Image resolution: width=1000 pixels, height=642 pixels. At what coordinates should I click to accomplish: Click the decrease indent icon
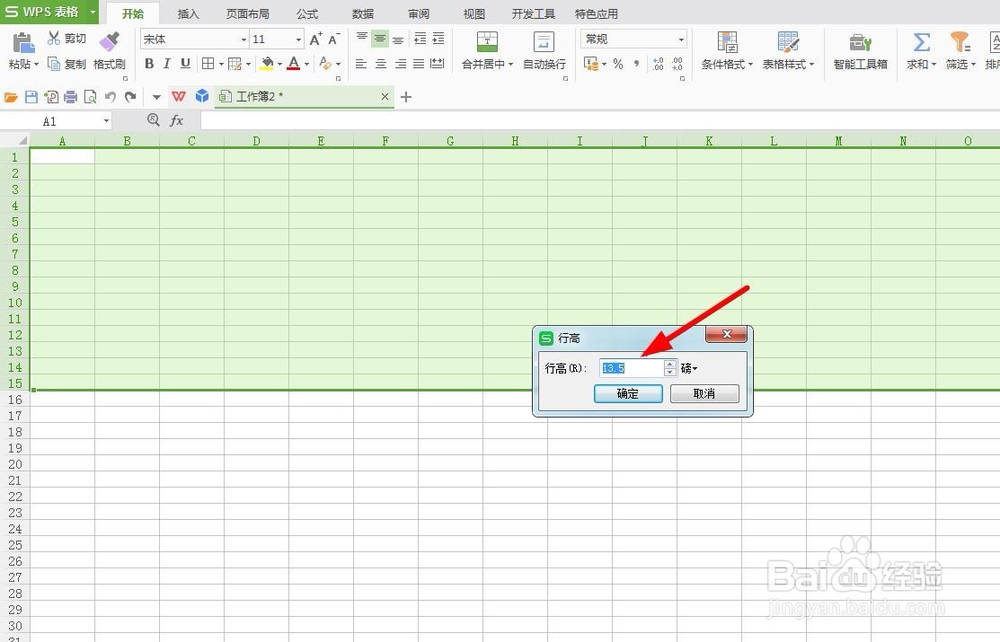pyautogui.click(x=420, y=39)
